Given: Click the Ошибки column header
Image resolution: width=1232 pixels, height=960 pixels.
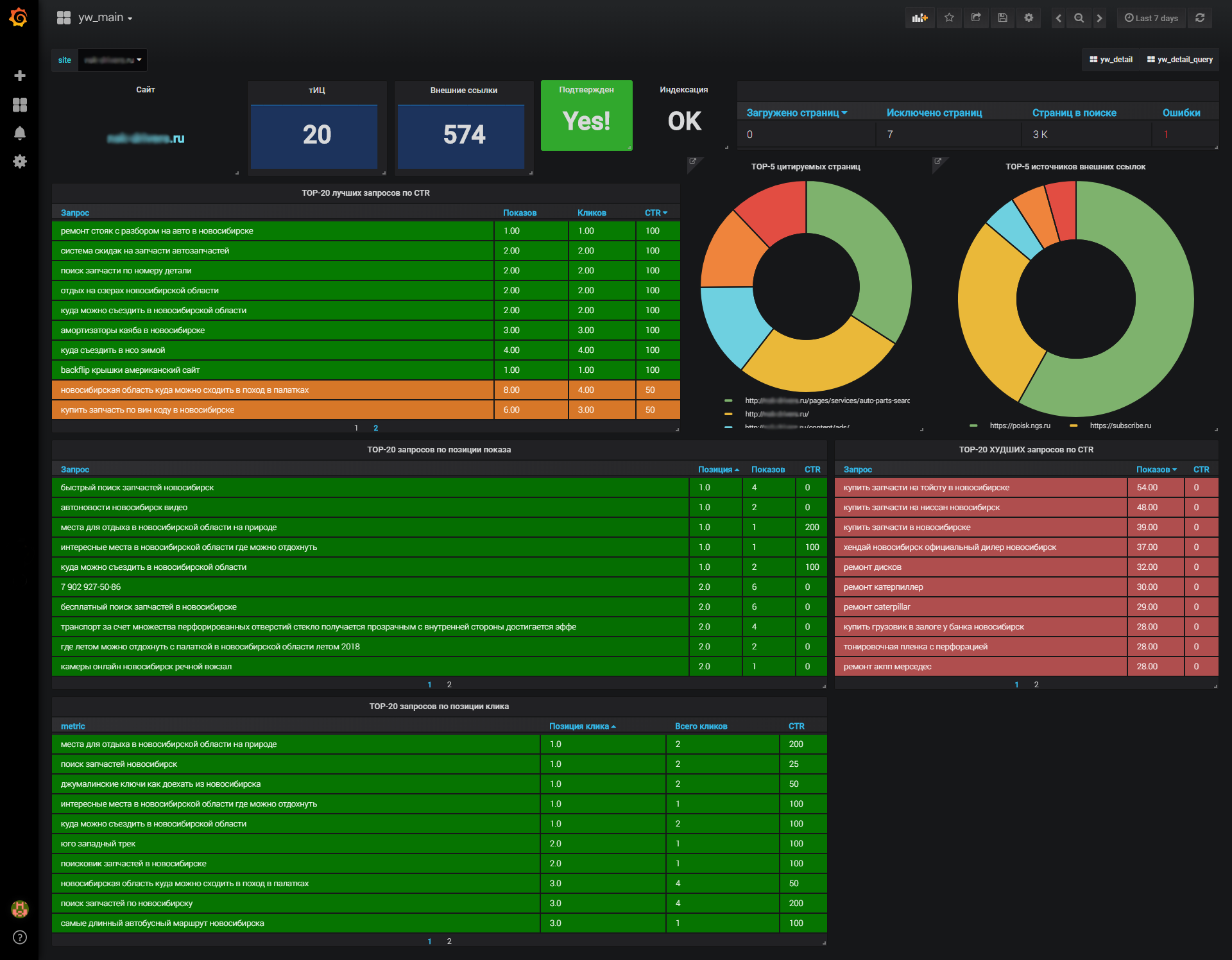Looking at the screenshot, I should 1181,113.
